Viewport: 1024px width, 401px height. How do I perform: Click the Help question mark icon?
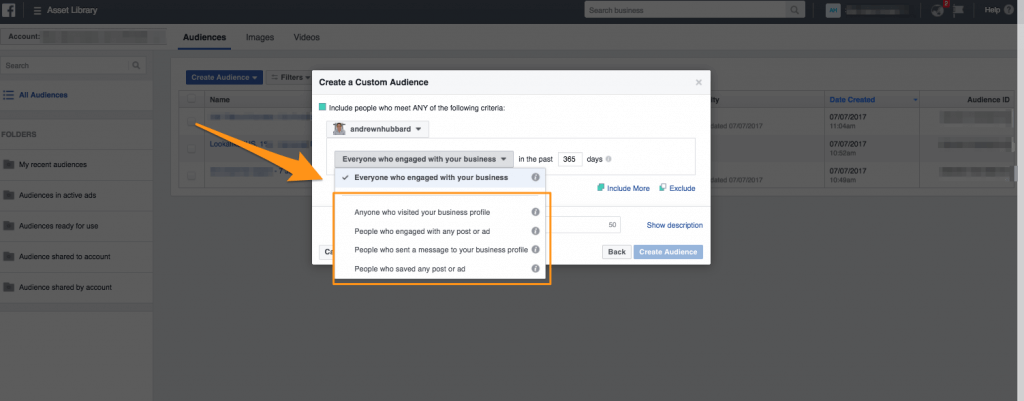(1009, 10)
